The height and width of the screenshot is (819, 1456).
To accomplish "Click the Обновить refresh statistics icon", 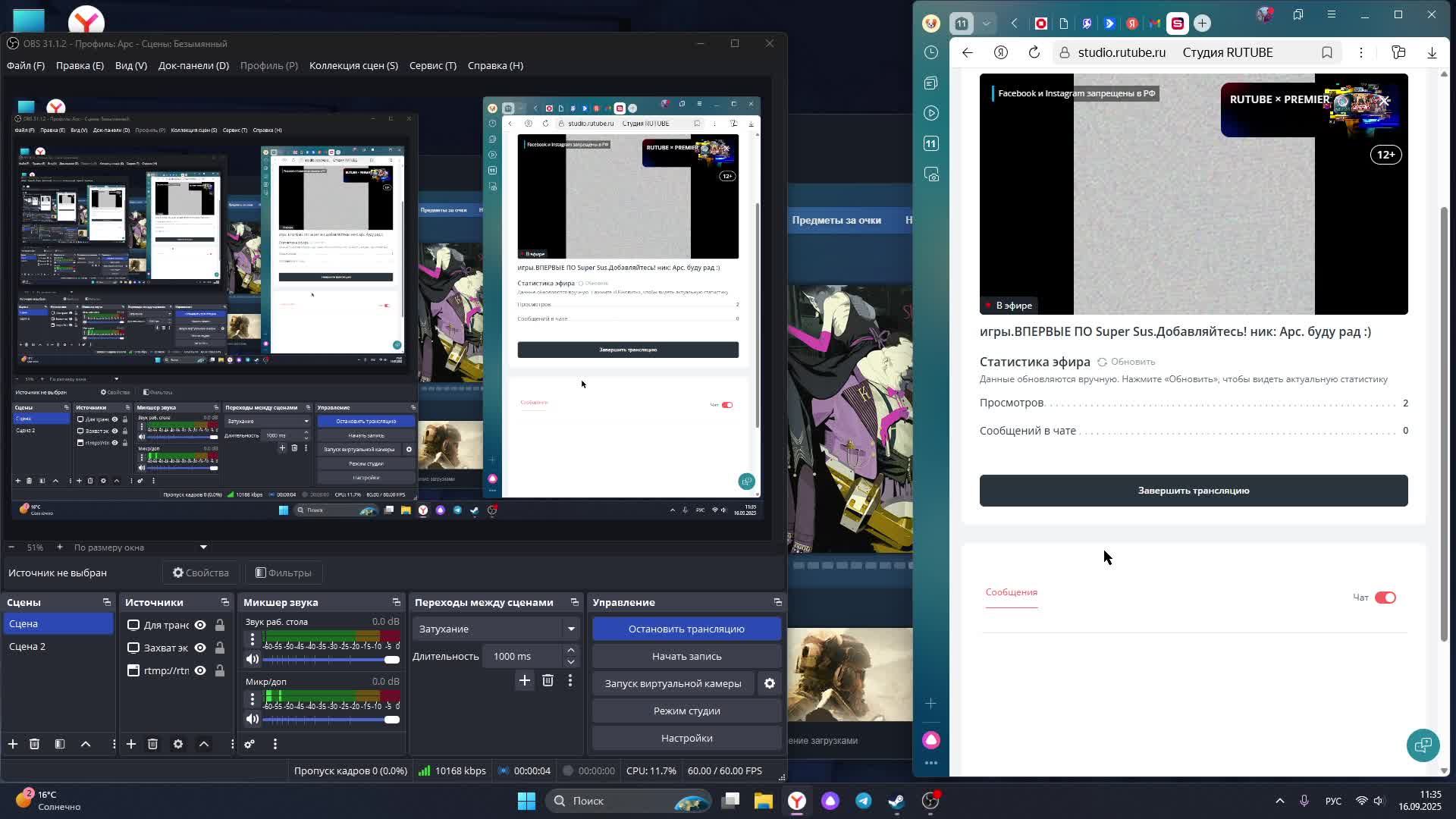I will (x=1103, y=362).
